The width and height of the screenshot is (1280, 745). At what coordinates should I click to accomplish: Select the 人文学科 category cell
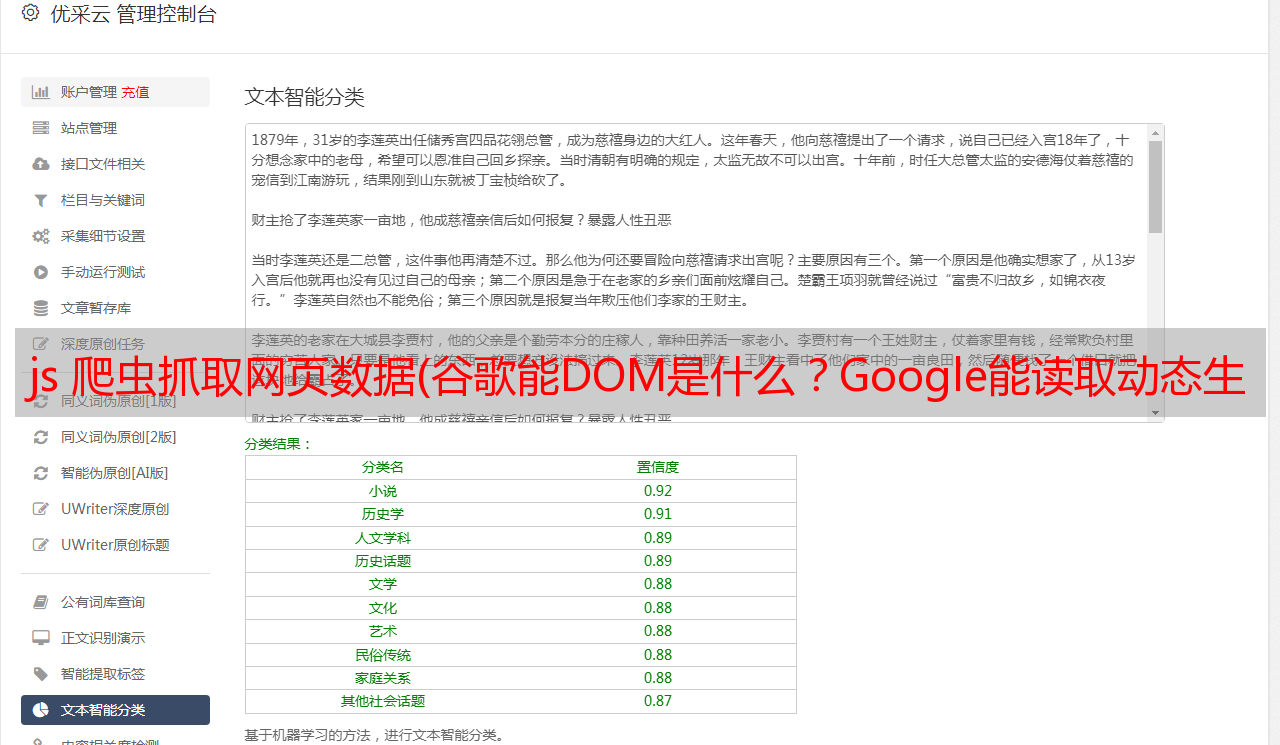pos(383,538)
